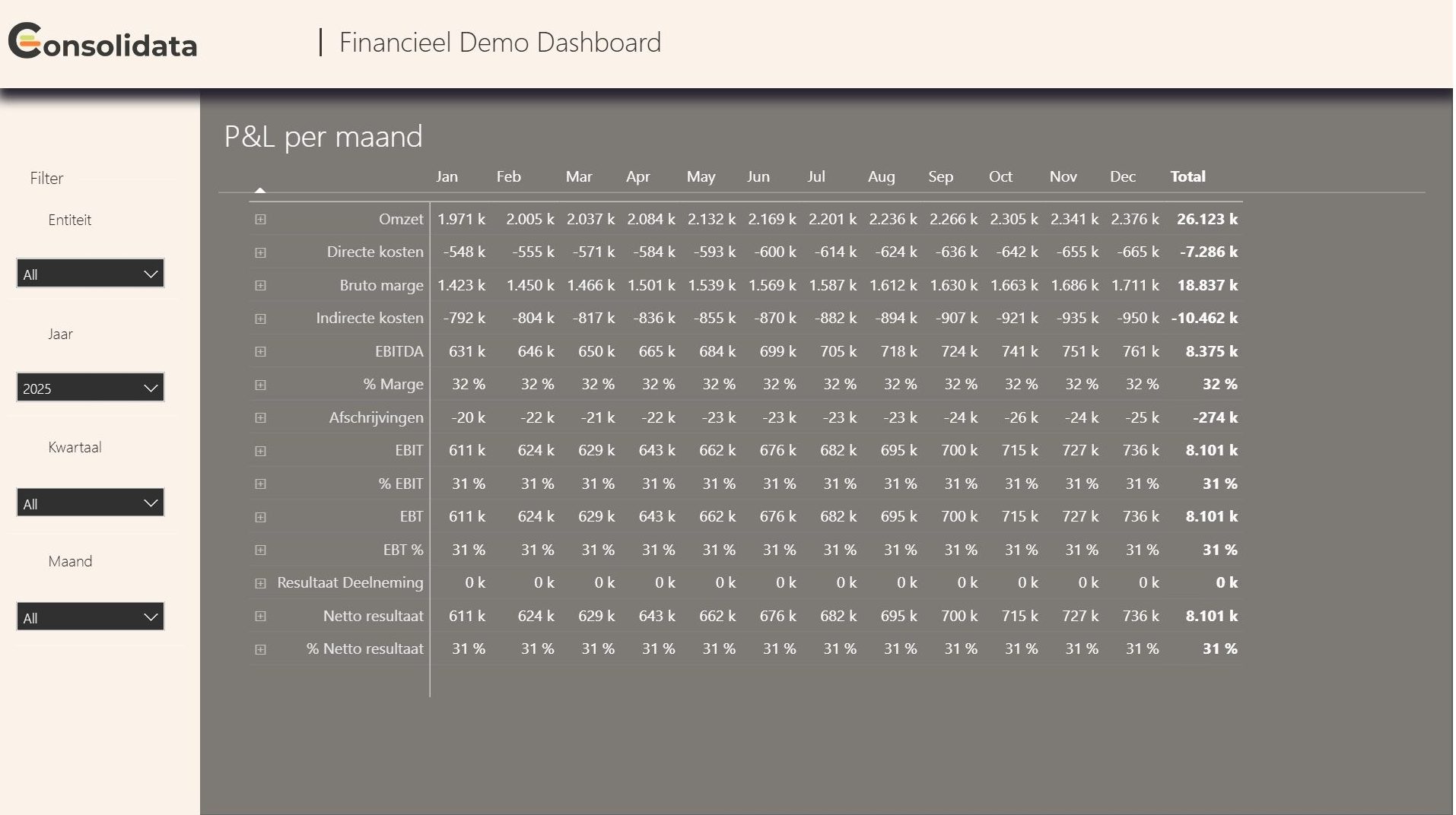This screenshot has width=1456, height=815.
Task: Expand the EBIT row
Action: pos(260,451)
